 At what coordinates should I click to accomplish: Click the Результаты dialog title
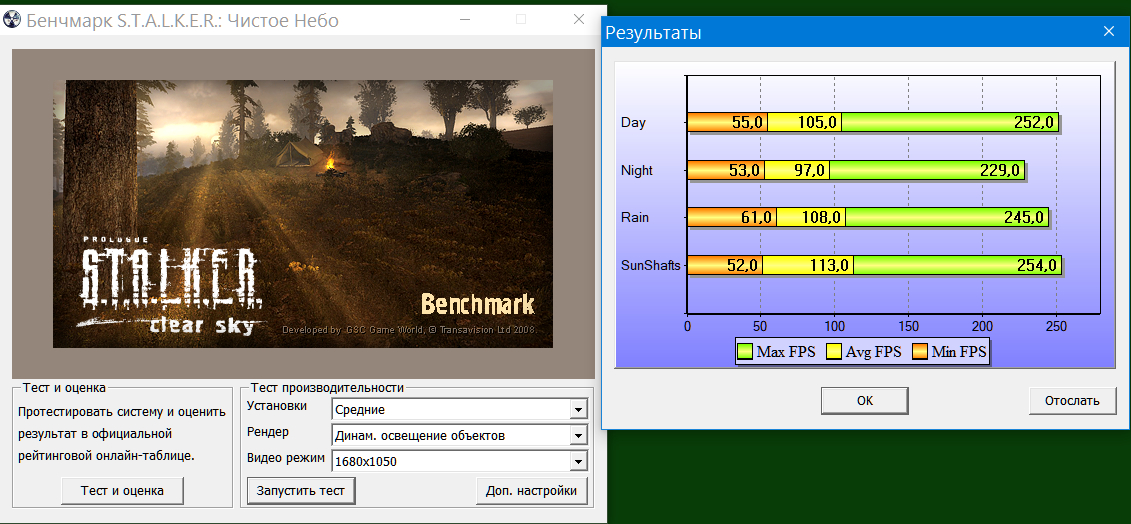click(x=653, y=32)
